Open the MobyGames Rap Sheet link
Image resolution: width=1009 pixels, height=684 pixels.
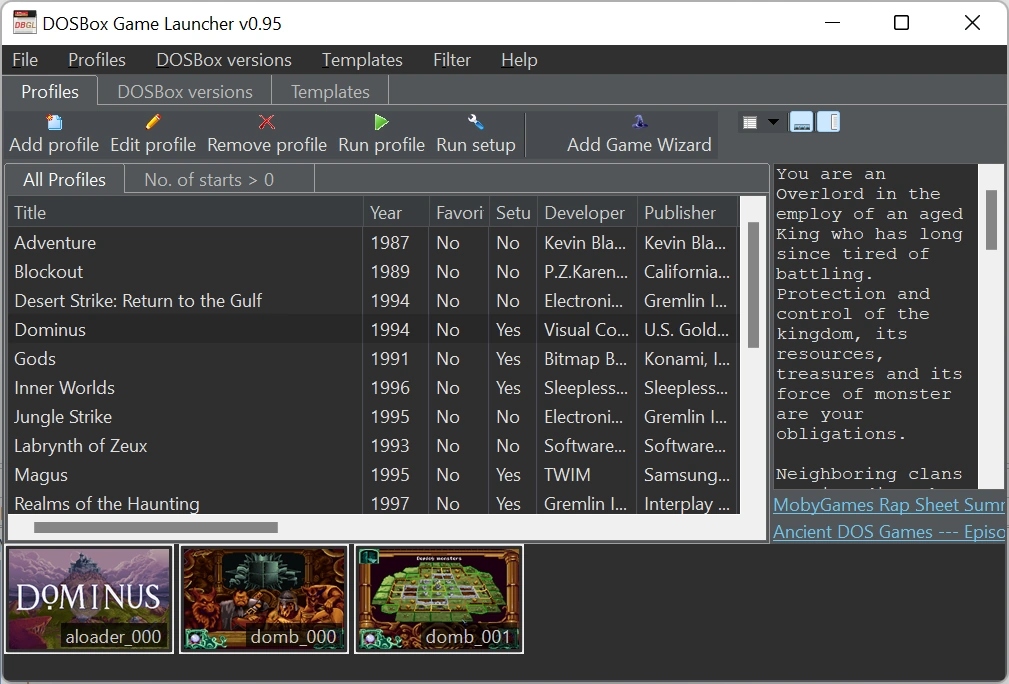[889, 505]
